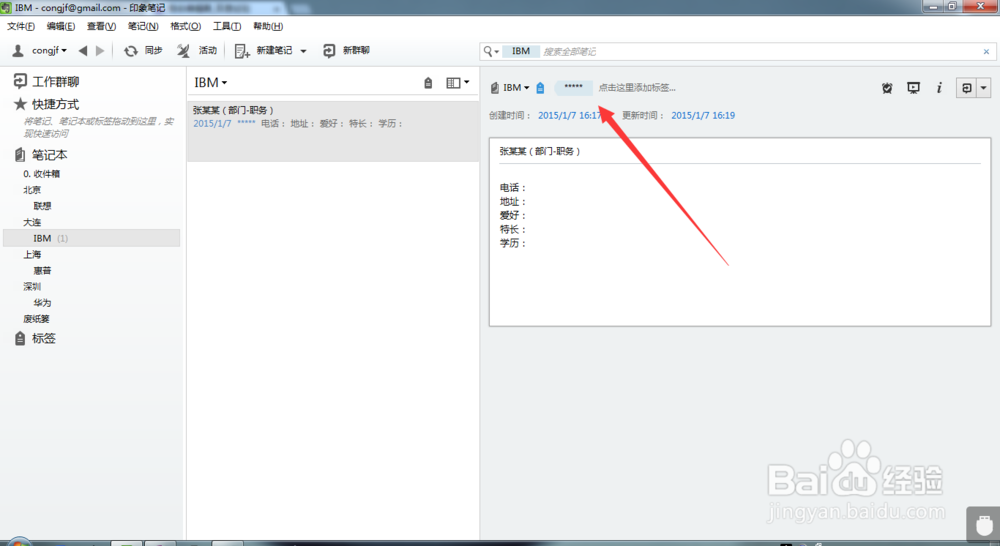
Task: Clear the search with the X
Action: (986, 52)
